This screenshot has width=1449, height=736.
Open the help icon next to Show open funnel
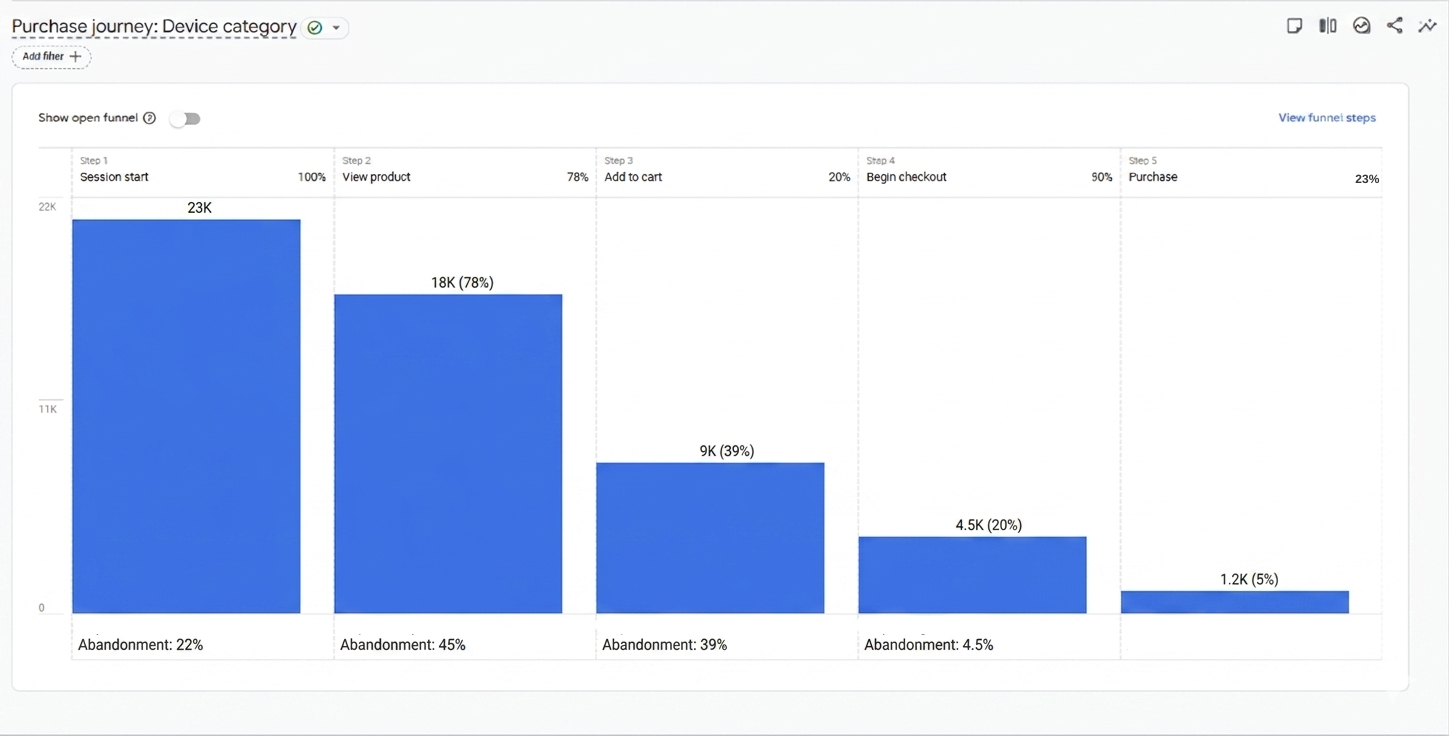coord(150,118)
